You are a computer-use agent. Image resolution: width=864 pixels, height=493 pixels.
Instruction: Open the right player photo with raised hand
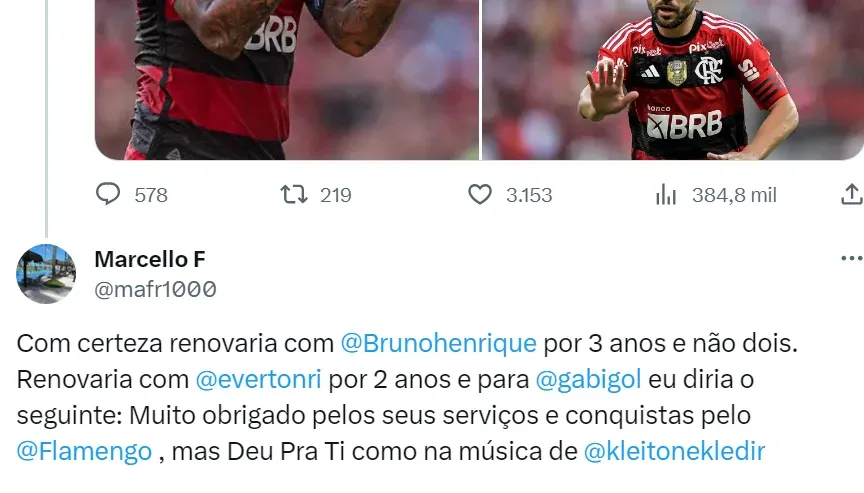(x=673, y=80)
